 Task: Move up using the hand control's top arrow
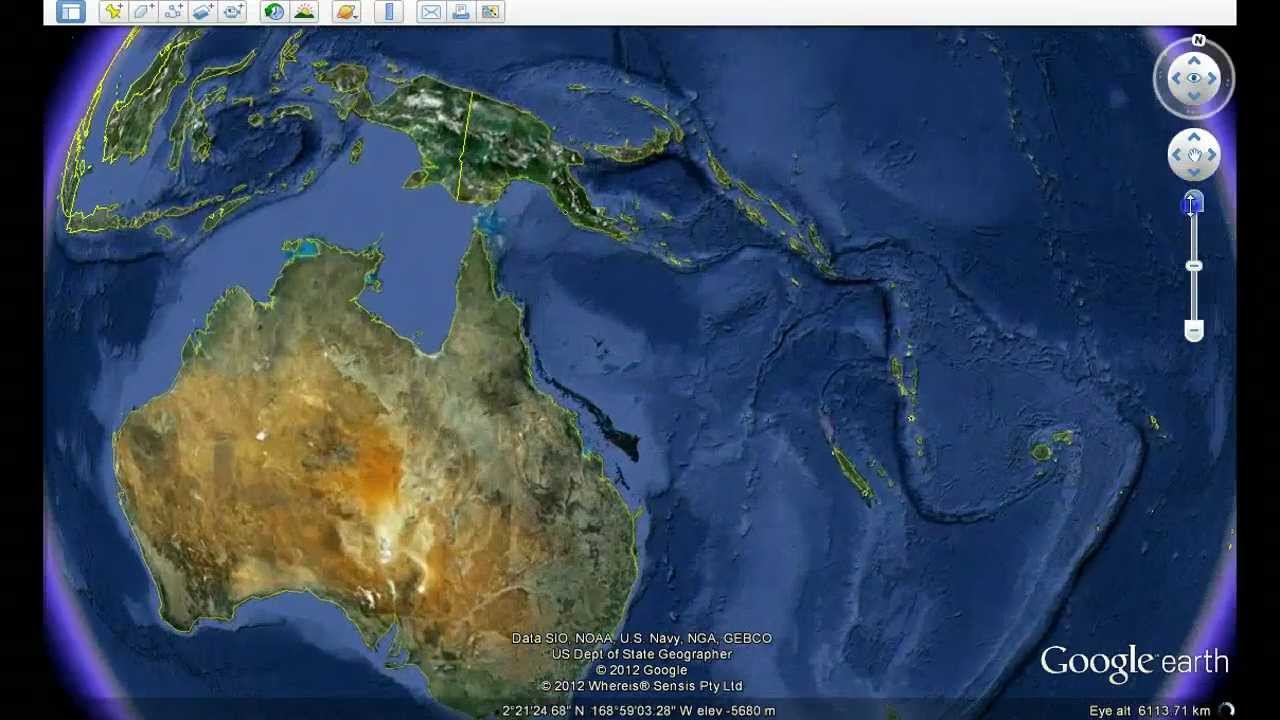pyautogui.click(x=1194, y=138)
